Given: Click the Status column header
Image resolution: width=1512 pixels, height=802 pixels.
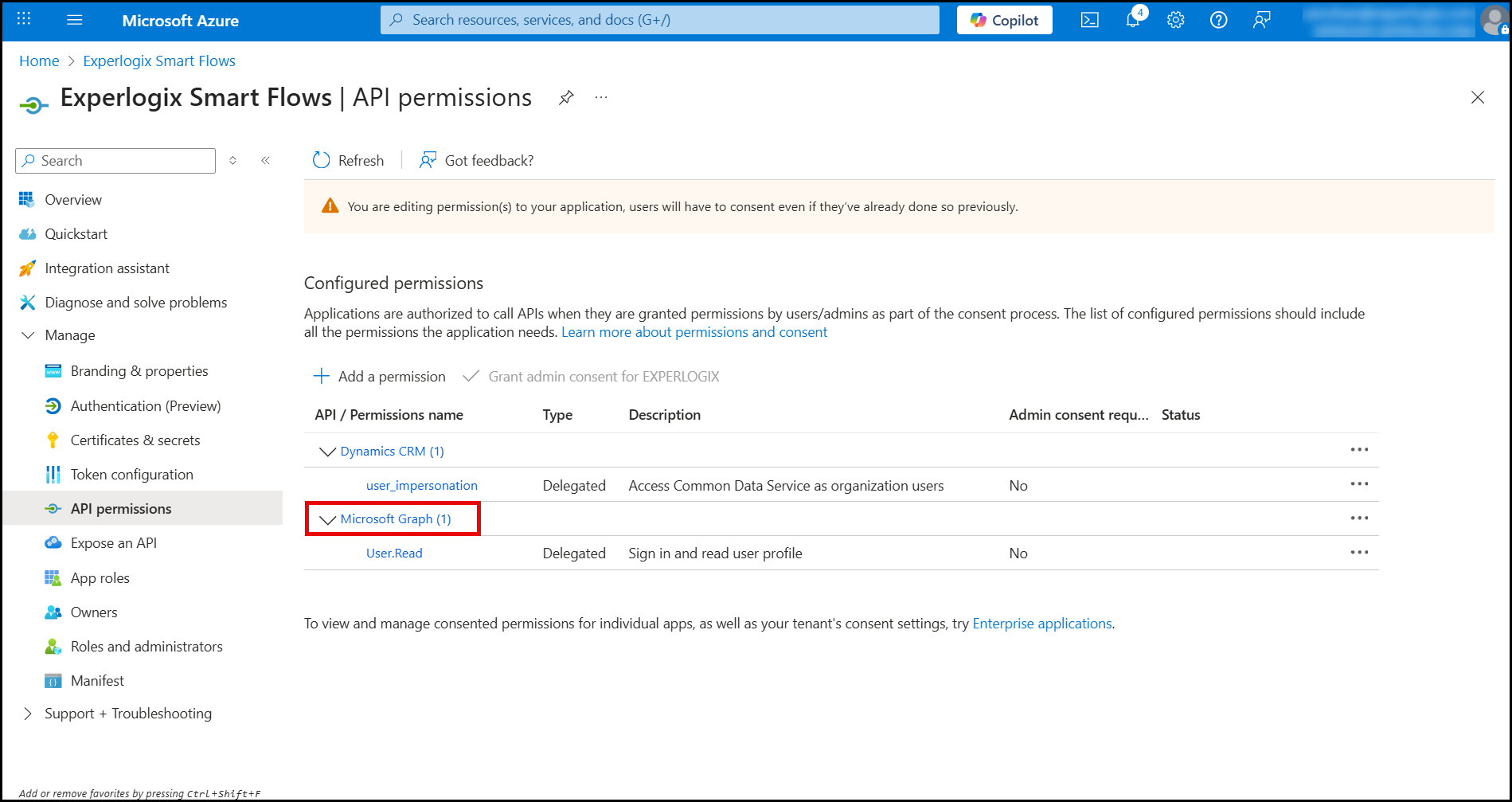Looking at the screenshot, I should point(1181,415).
